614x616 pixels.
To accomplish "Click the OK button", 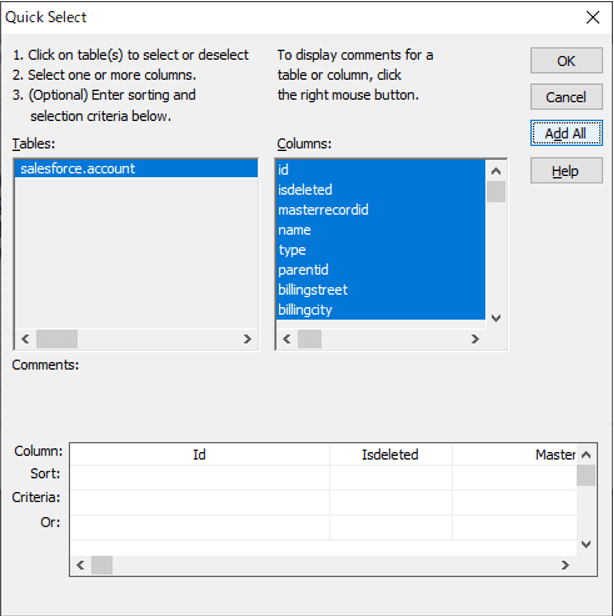I will coord(566,61).
